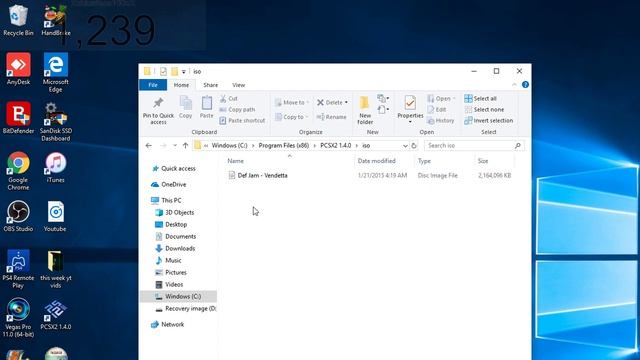Image resolution: width=640 pixels, height=360 pixels.
Task: Select PS4 Remote Play shortcut
Action: pos(18,269)
